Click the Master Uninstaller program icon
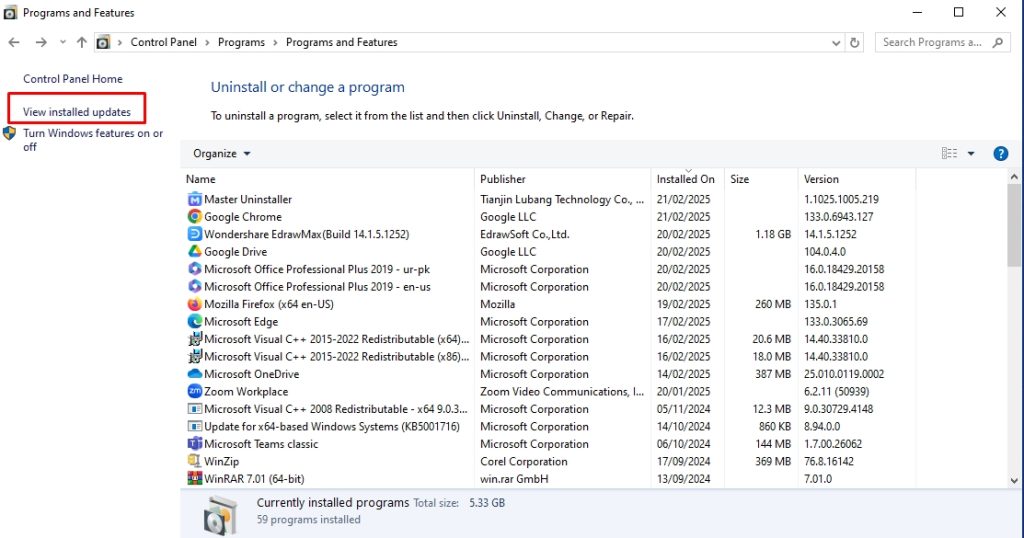This screenshot has width=1024, height=538. pyautogui.click(x=195, y=199)
